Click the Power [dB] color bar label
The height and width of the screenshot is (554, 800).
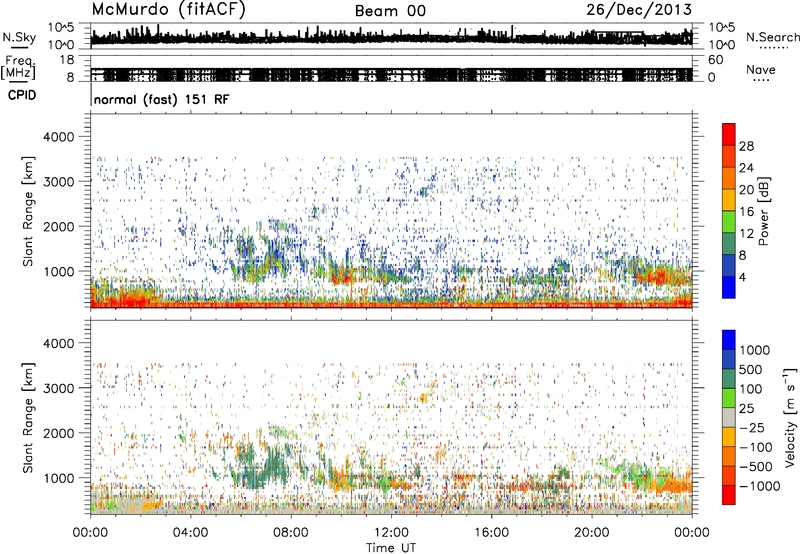pyautogui.click(x=763, y=211)
